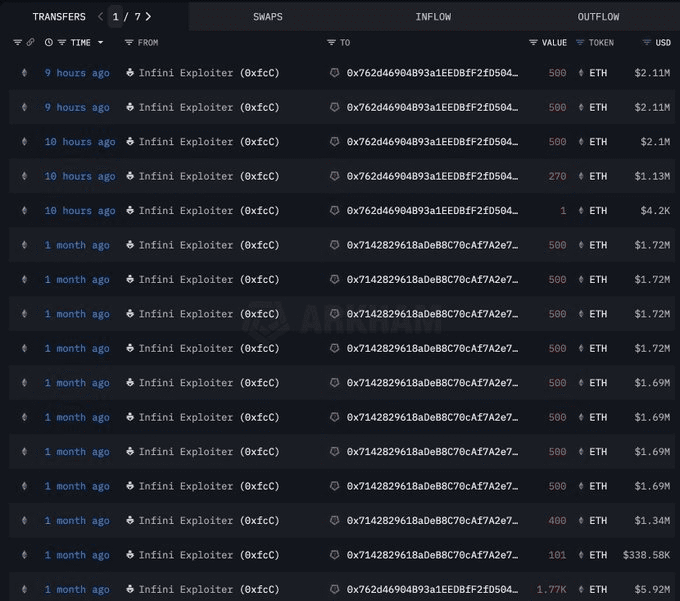Open the VALUE column filter

coord(533,43)
